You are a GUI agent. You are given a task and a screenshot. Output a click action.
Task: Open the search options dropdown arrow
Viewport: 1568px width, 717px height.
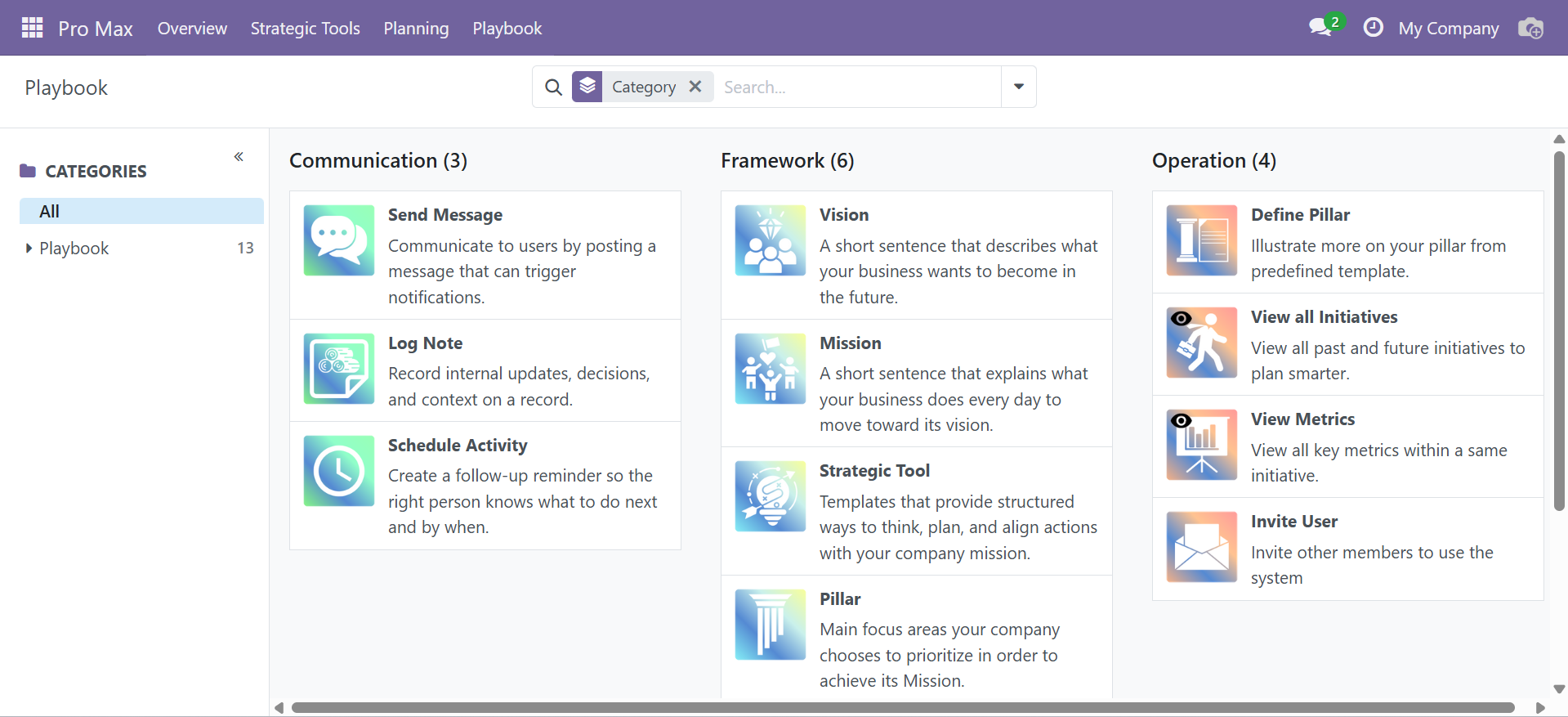point(1018,87)
